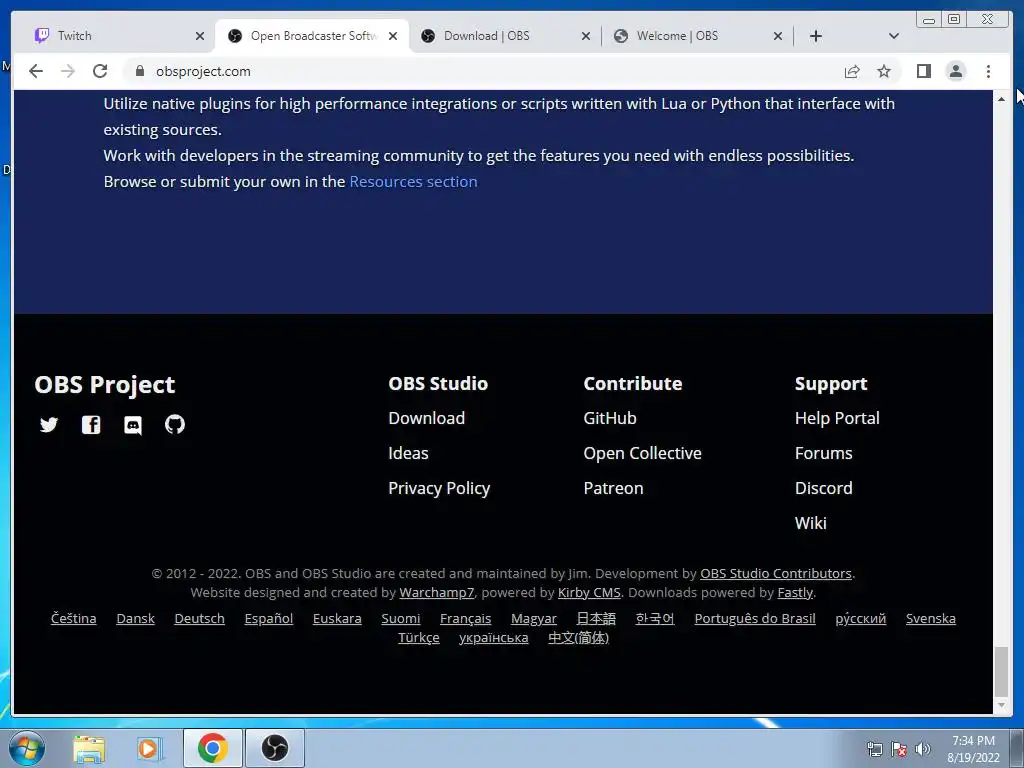Open the Chrome three-dot menu

(x=988, y=71)
